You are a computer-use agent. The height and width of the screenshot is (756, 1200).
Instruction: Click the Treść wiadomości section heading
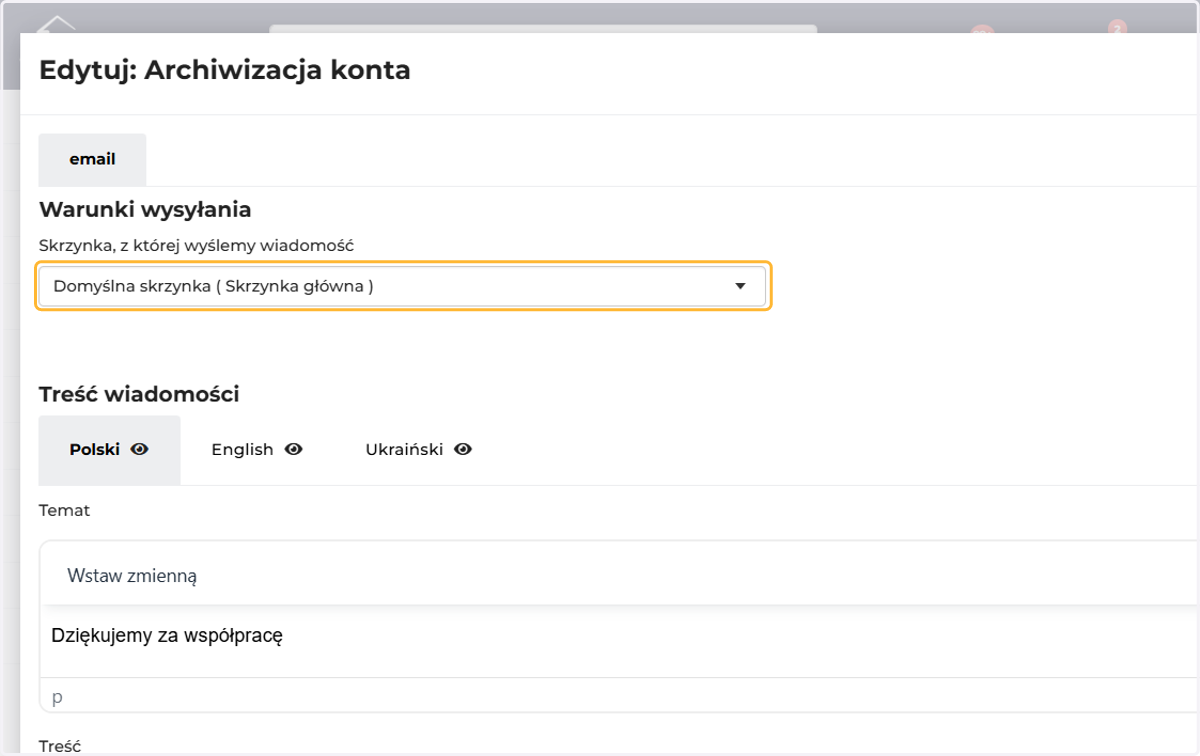(x=139, y=394)
